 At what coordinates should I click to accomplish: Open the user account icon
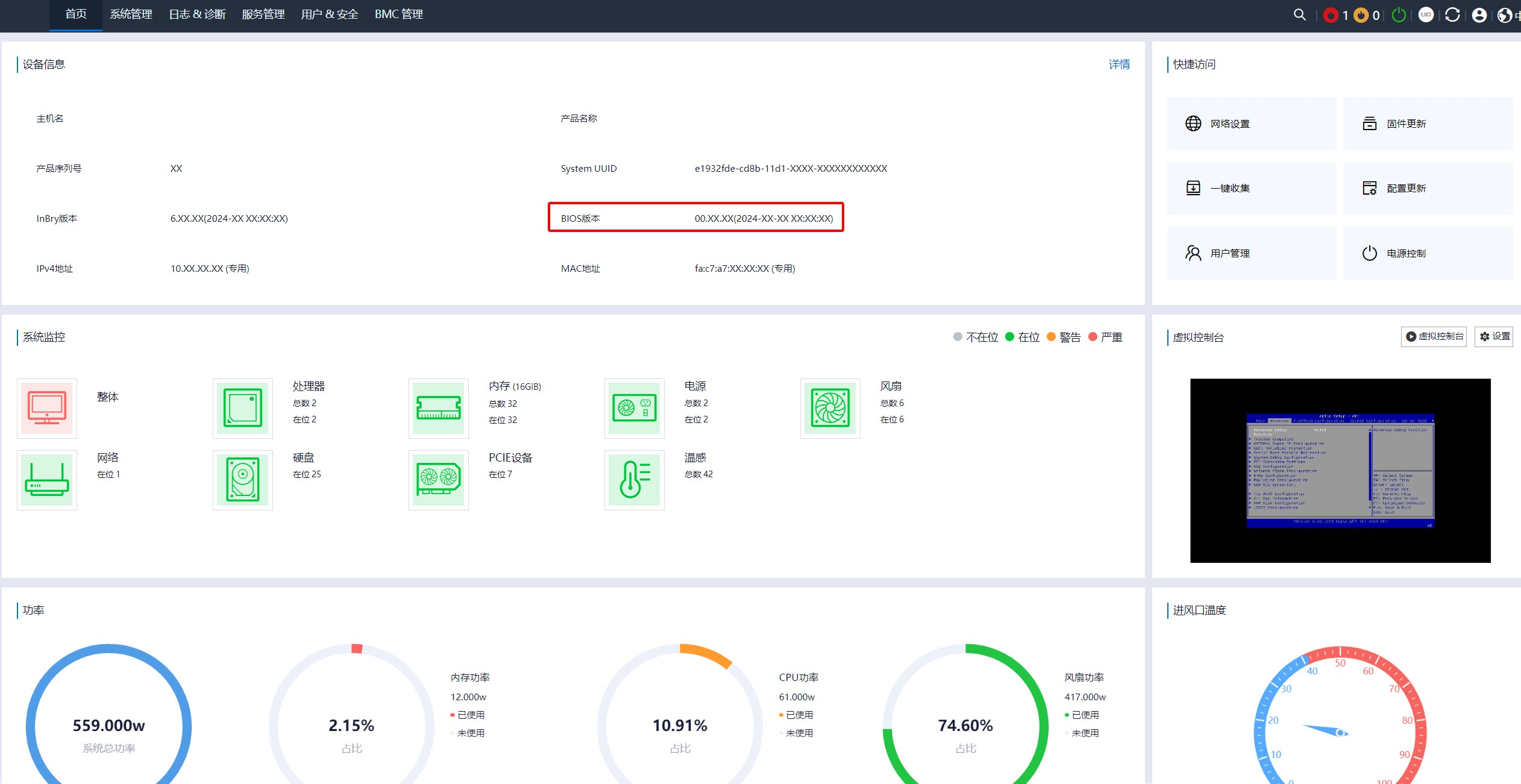[1479, 15]
